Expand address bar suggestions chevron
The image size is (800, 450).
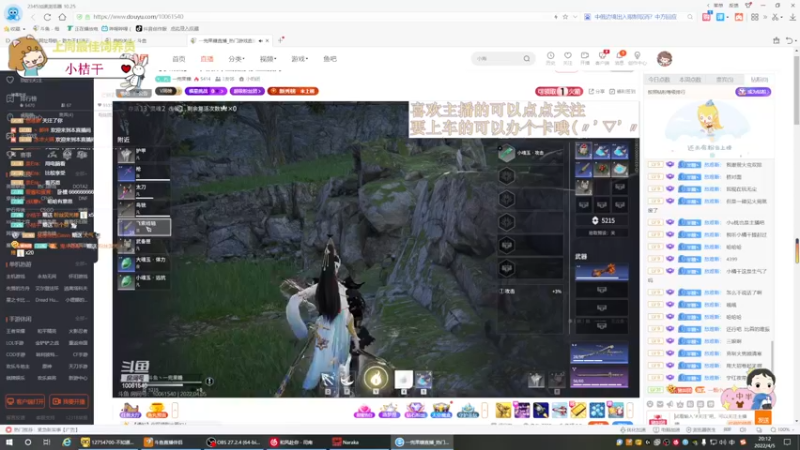(575, 17)
